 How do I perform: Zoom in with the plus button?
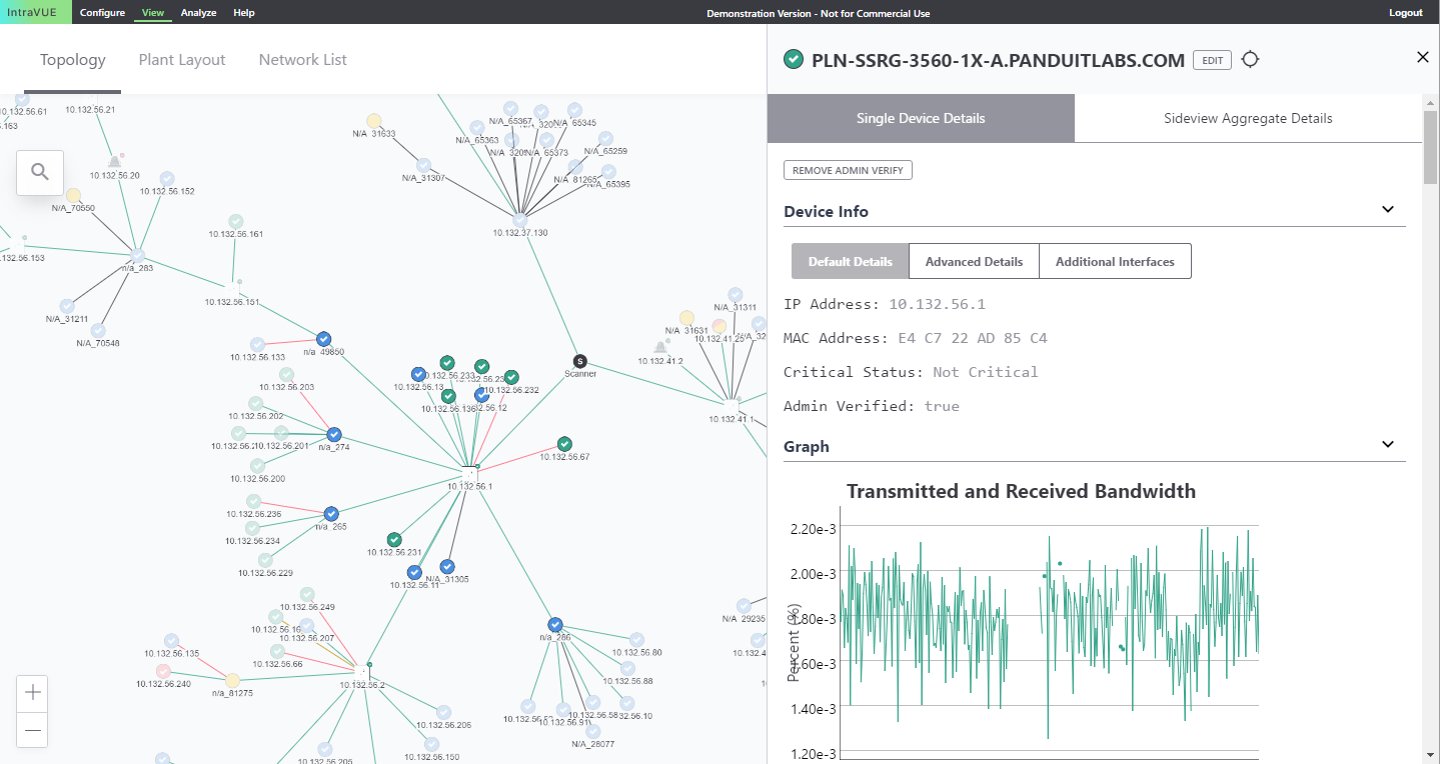pyautogui.click(x=33, y=692)
